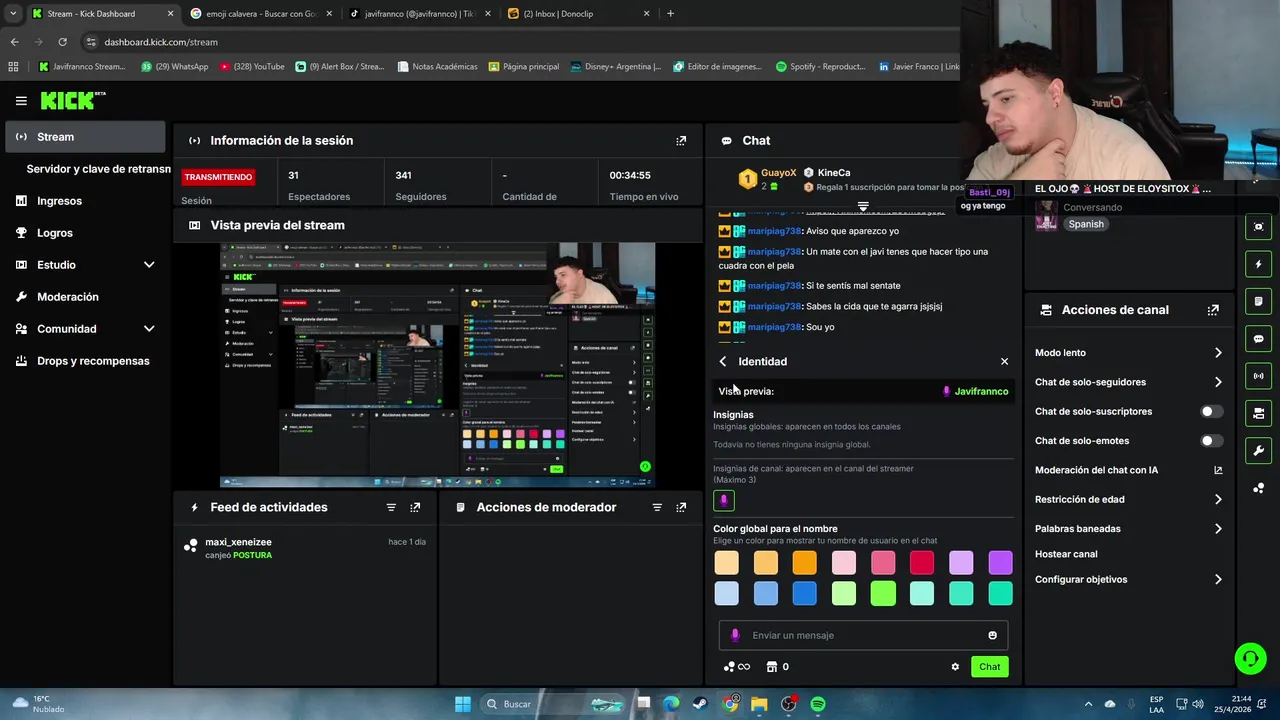Pop out the Acciones de canal panel
The width and height of the screenshot is (1280, 720).
pos(1213,310)
